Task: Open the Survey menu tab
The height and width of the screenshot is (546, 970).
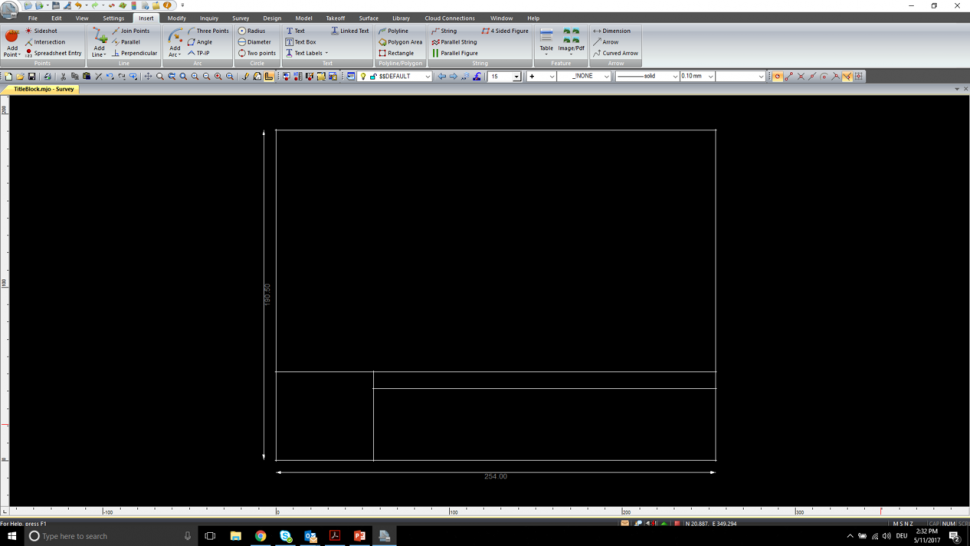Action: coord(240,18)
